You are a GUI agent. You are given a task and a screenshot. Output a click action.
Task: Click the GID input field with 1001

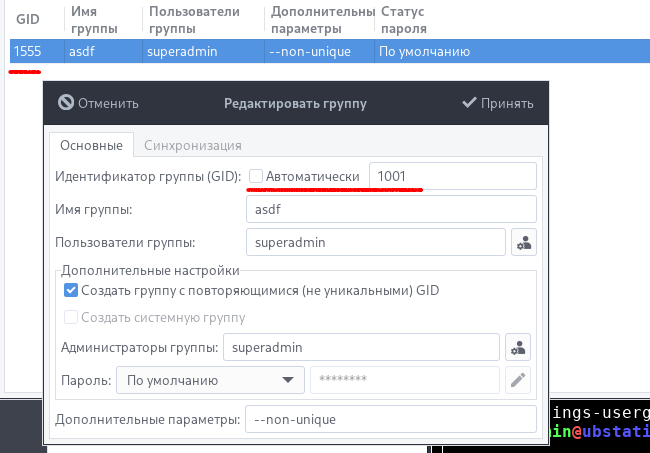[x=452, y=177]
